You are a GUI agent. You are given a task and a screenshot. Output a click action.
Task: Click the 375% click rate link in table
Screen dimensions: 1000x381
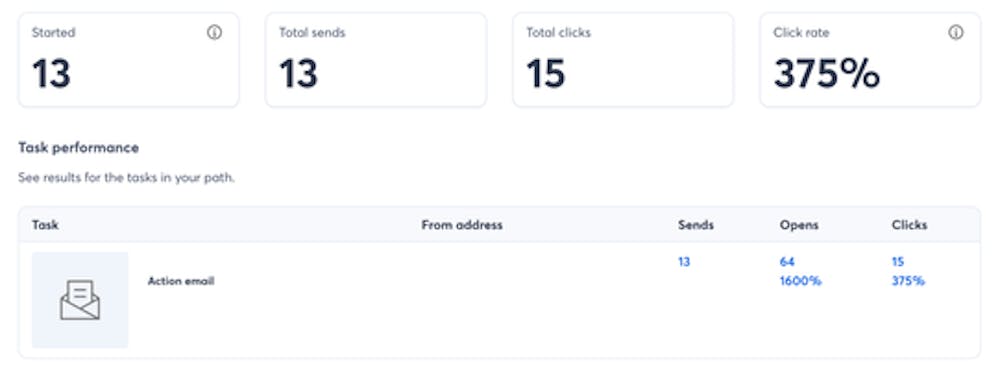coord(908,281)
